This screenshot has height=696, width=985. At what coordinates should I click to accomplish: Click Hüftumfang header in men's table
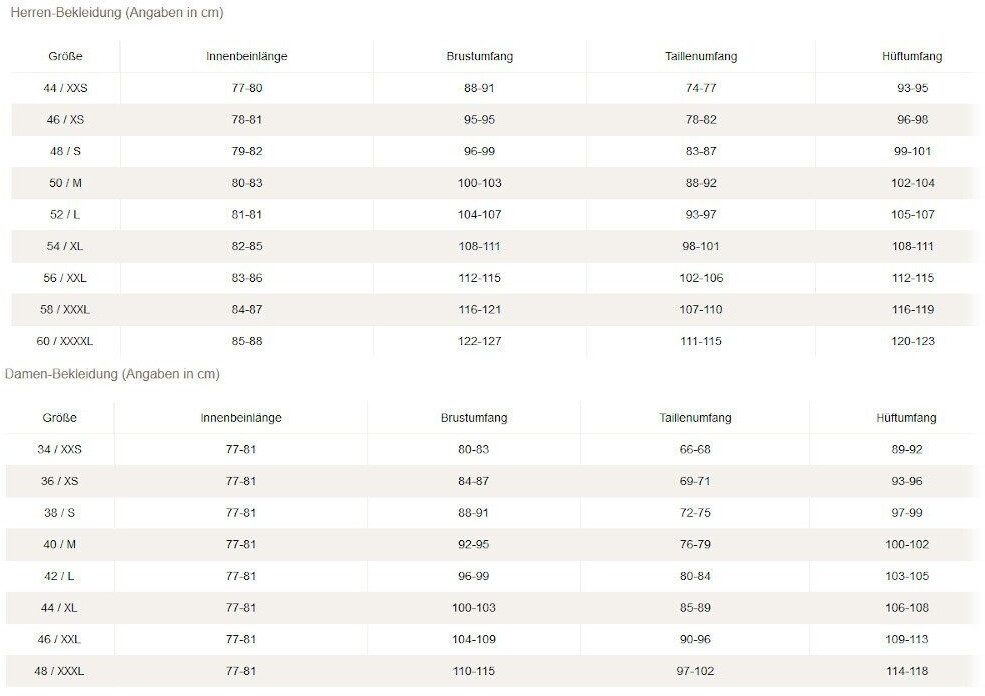[x=912, y=57]
